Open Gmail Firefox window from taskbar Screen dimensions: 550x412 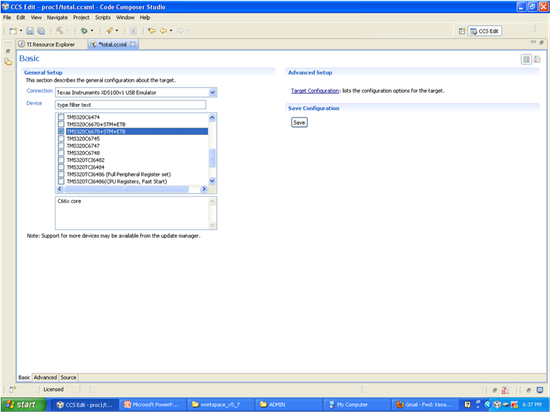(424, 405)
